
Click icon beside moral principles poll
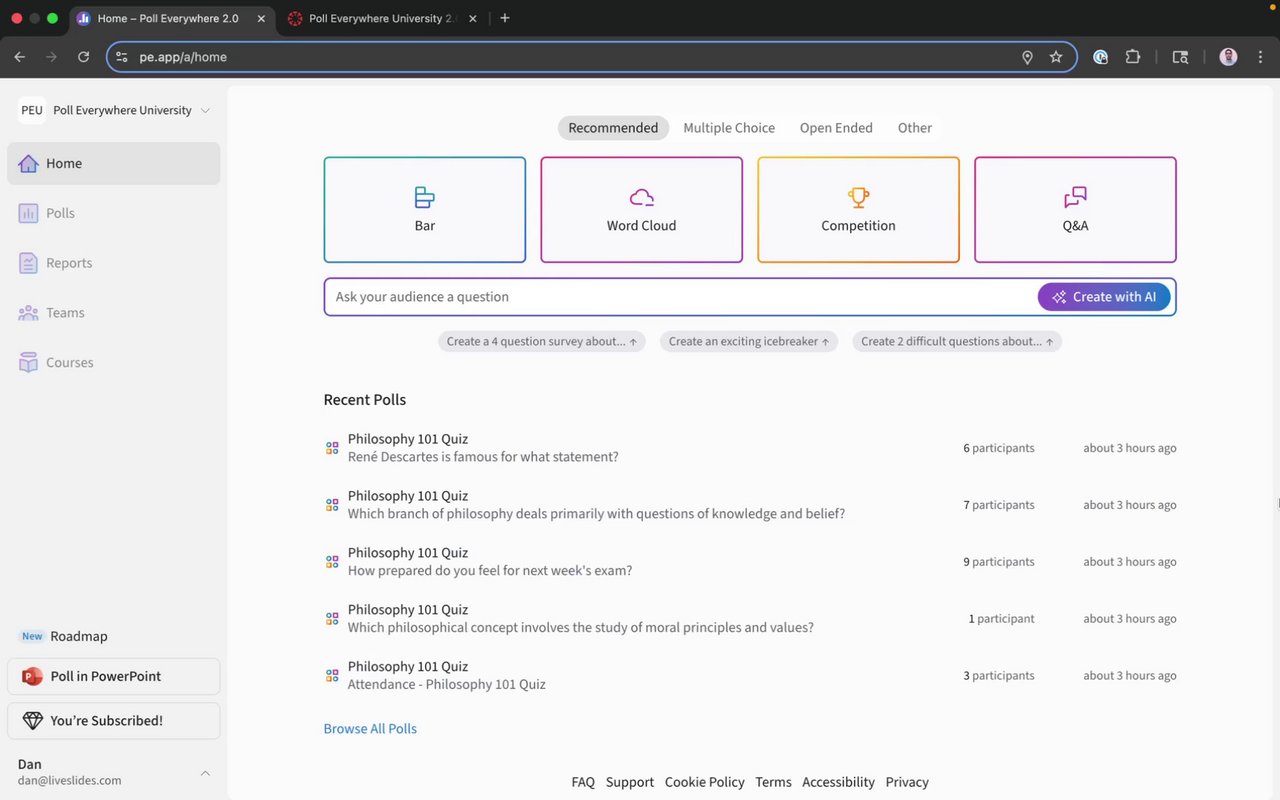click(332, 619)
